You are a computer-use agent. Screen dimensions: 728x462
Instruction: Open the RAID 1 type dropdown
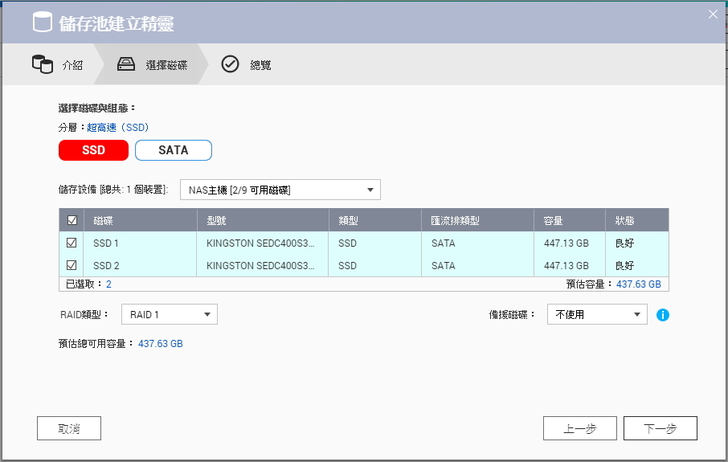(169, 314)
